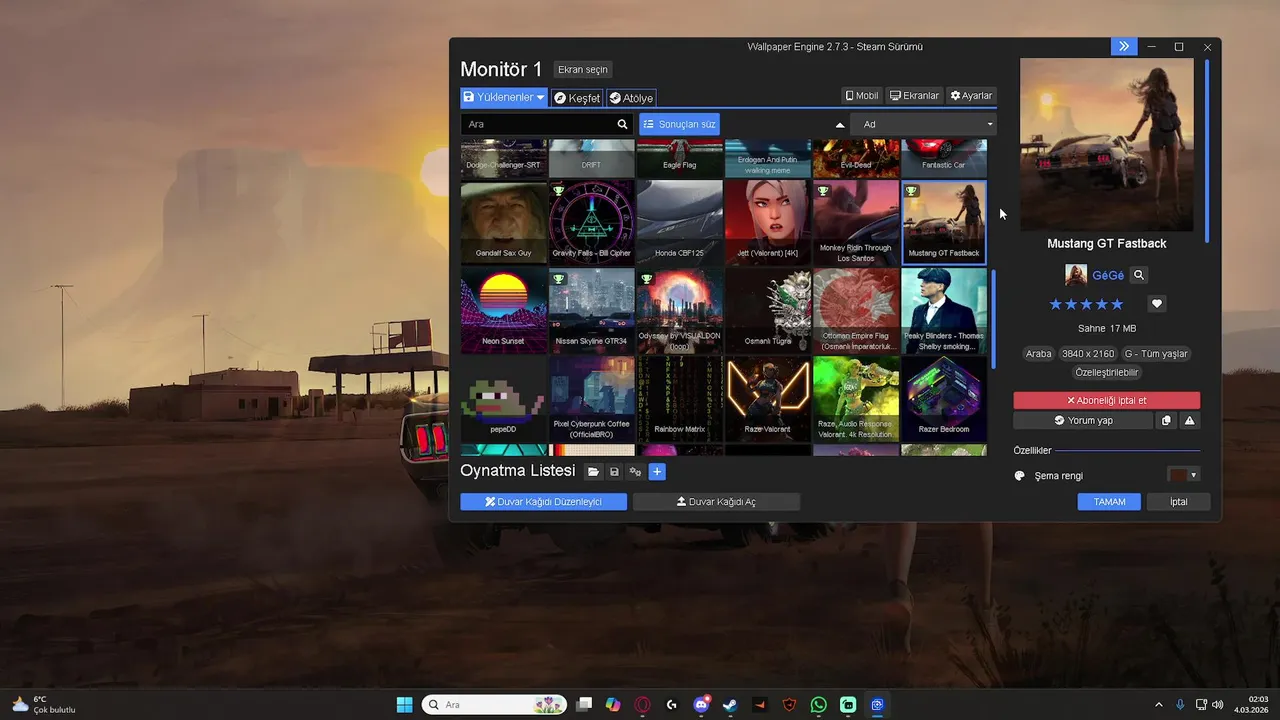Click Yorum yap to comment
This screenshot has height=720, width=1280.
[x=1083, y=421]
